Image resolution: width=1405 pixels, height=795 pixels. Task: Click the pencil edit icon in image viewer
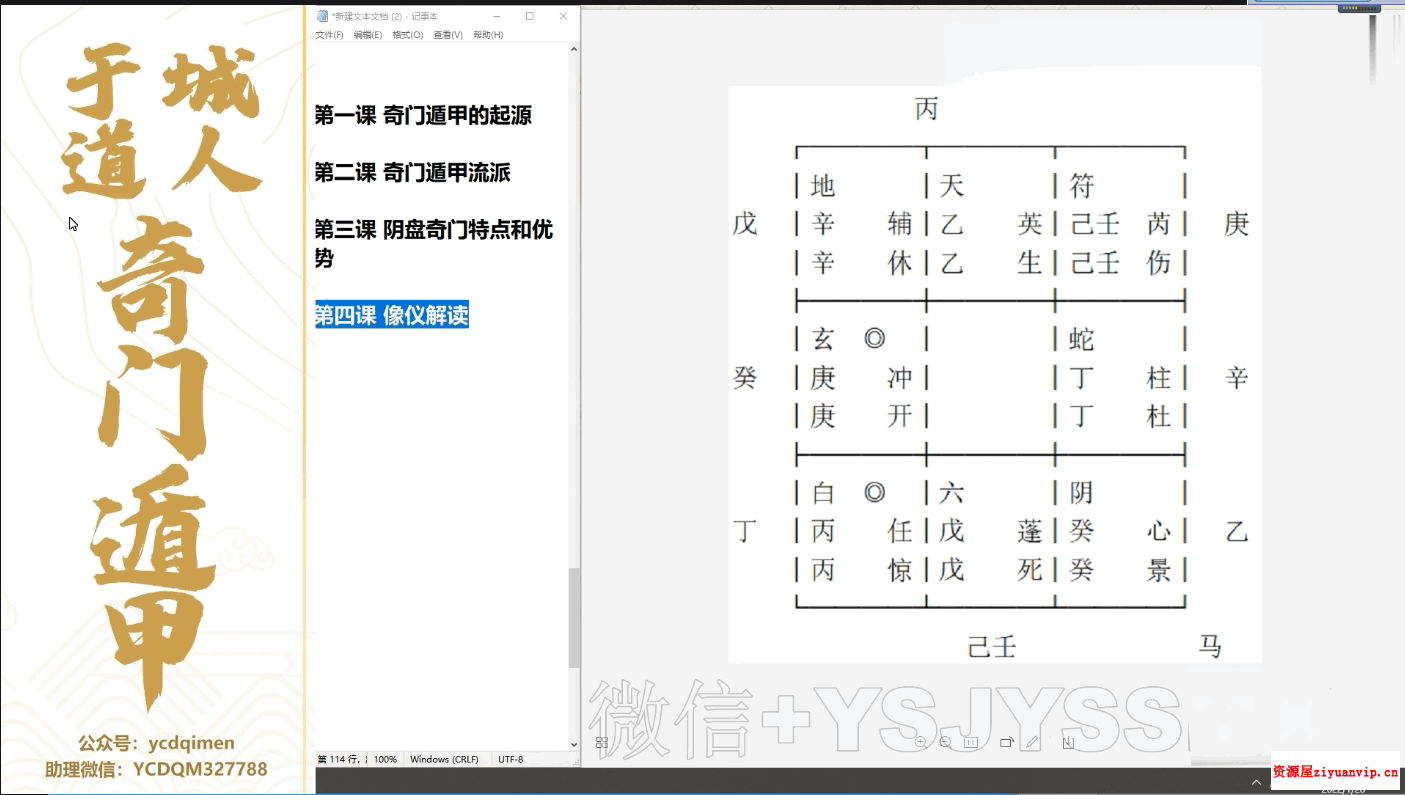tap(1033, 743)
